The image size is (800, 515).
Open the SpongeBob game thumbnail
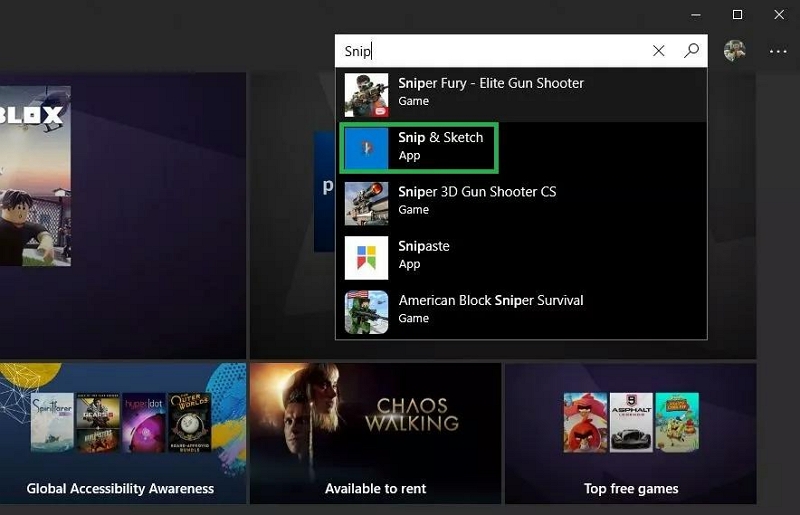point(677,423)
